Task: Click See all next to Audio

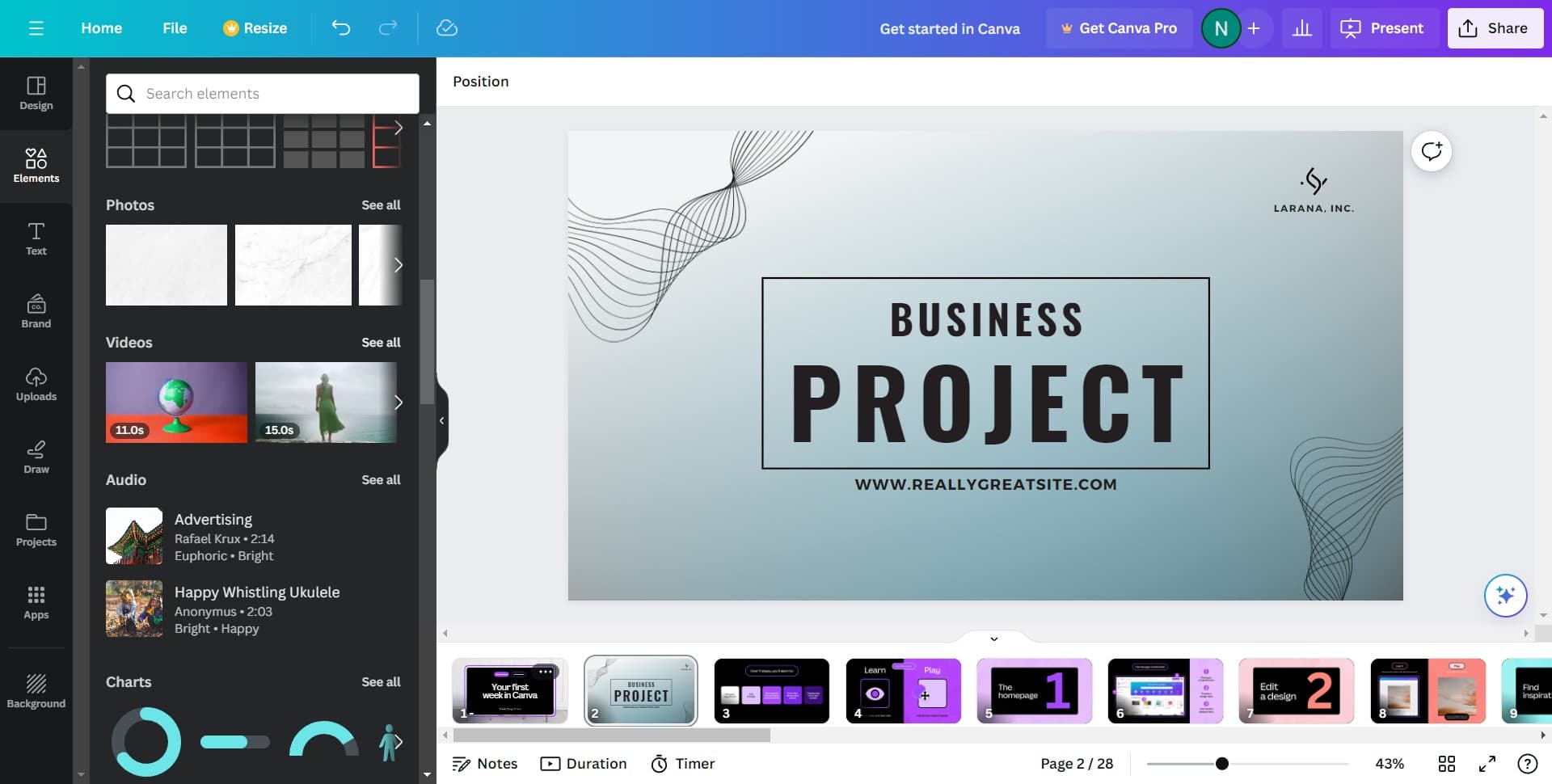Action: pos(381,480)
